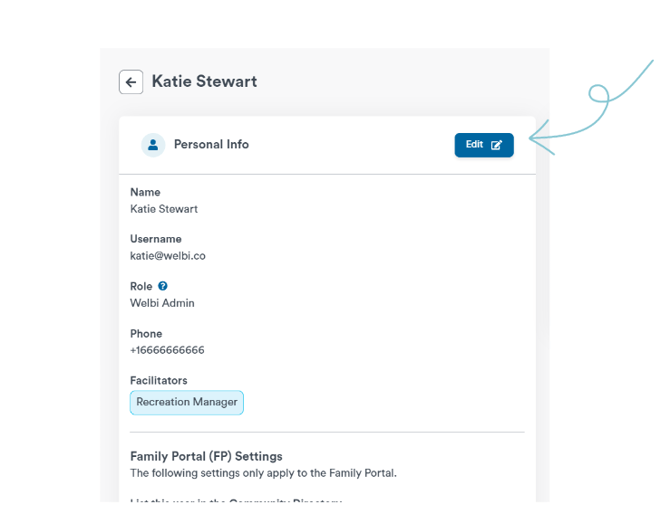
Task: Select the Recreation Manager facilitator chip
Action: tap(187, 402)
